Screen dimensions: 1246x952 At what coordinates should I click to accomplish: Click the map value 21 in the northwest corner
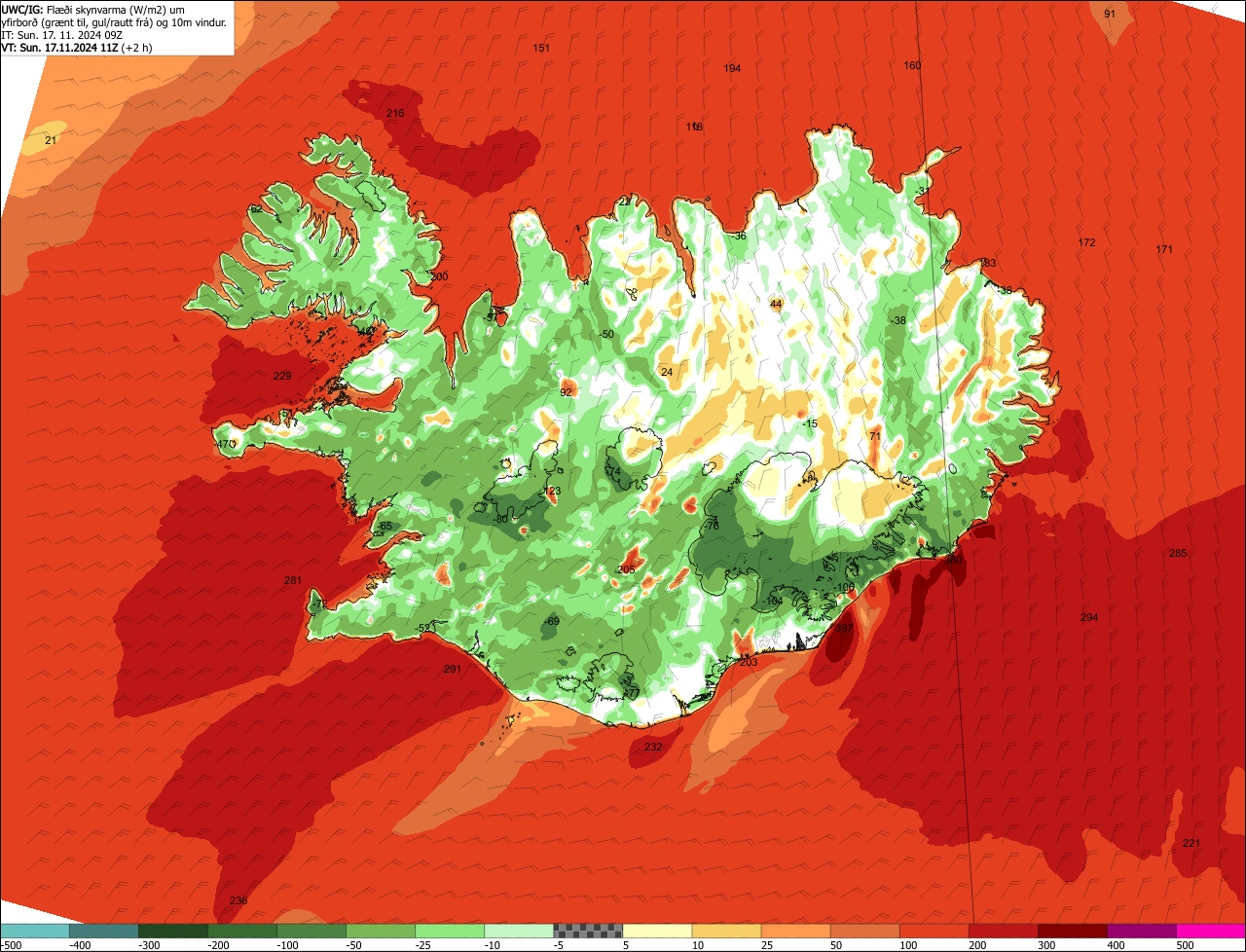[x=52, y=141]
